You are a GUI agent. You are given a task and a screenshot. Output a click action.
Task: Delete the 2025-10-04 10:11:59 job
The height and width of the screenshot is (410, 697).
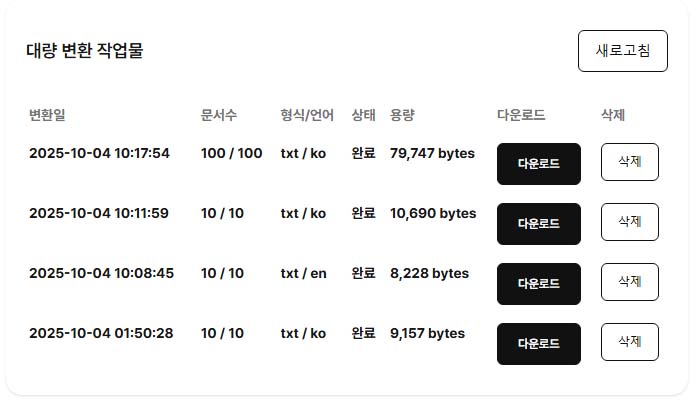[629, 222]
